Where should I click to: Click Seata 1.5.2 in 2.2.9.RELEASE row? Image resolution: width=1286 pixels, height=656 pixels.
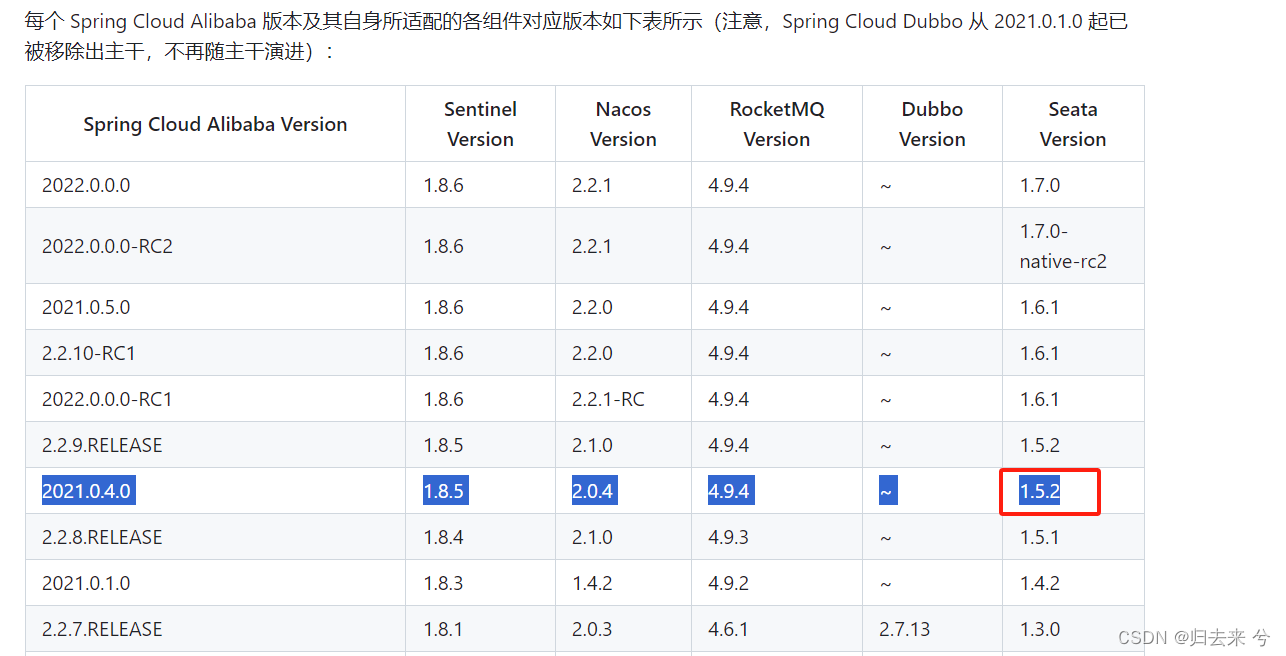(1040, 445)
